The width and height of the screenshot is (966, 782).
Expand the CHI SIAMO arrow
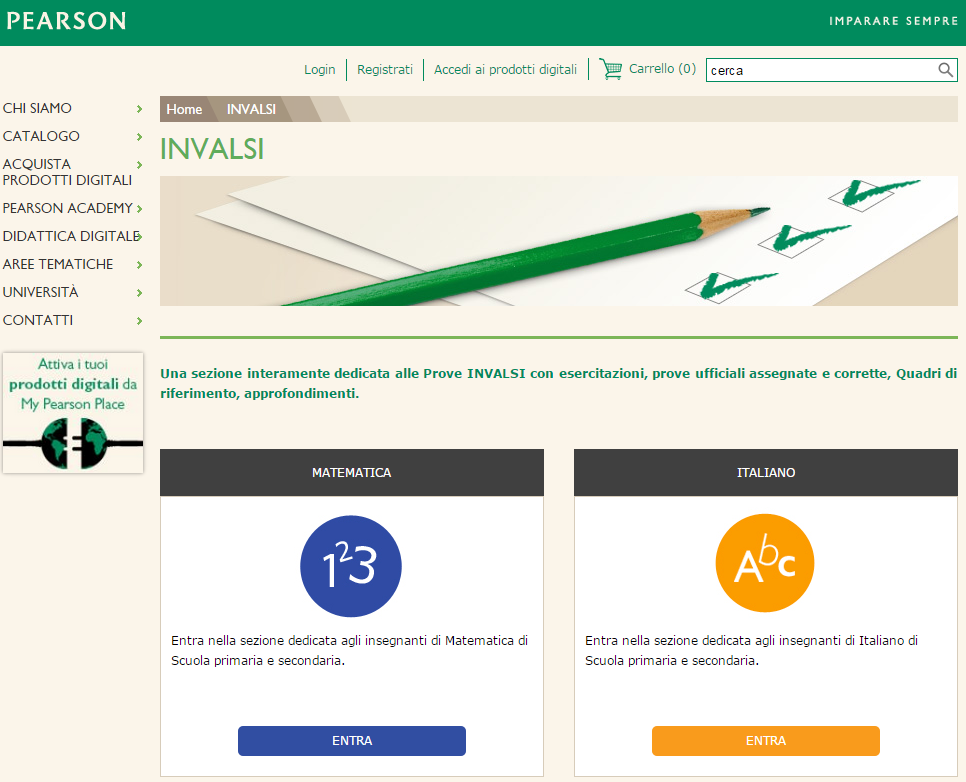(x=139, y=109)
